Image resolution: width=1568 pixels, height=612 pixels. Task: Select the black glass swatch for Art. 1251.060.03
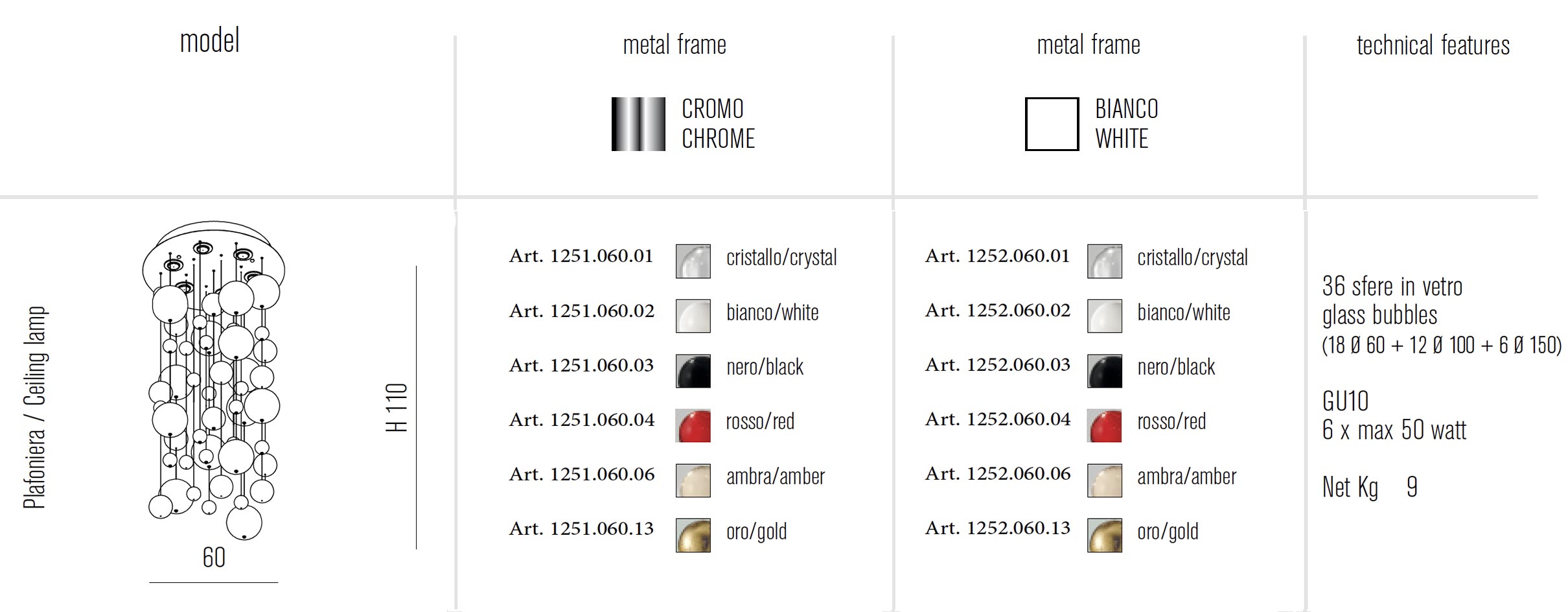point(693,371)
